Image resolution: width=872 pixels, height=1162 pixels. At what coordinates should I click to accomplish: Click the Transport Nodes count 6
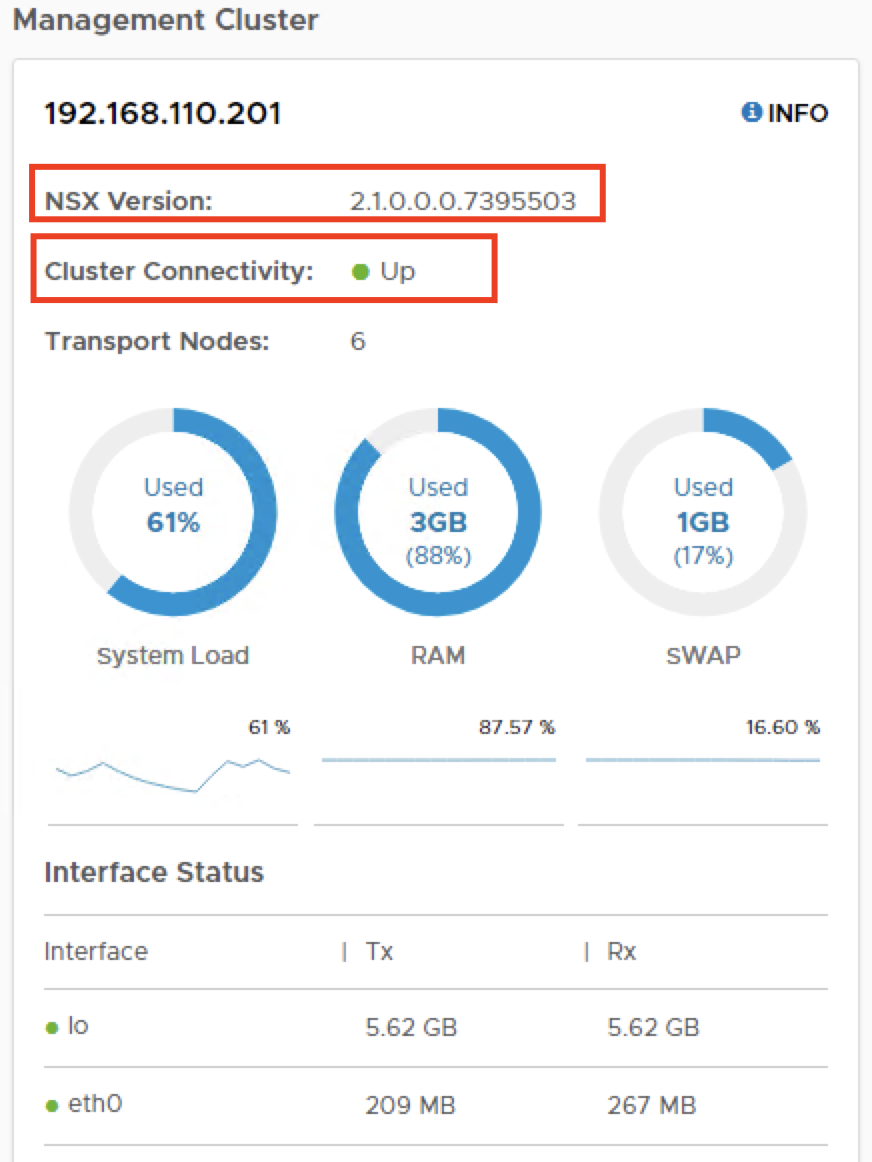[x=358, y=342]
